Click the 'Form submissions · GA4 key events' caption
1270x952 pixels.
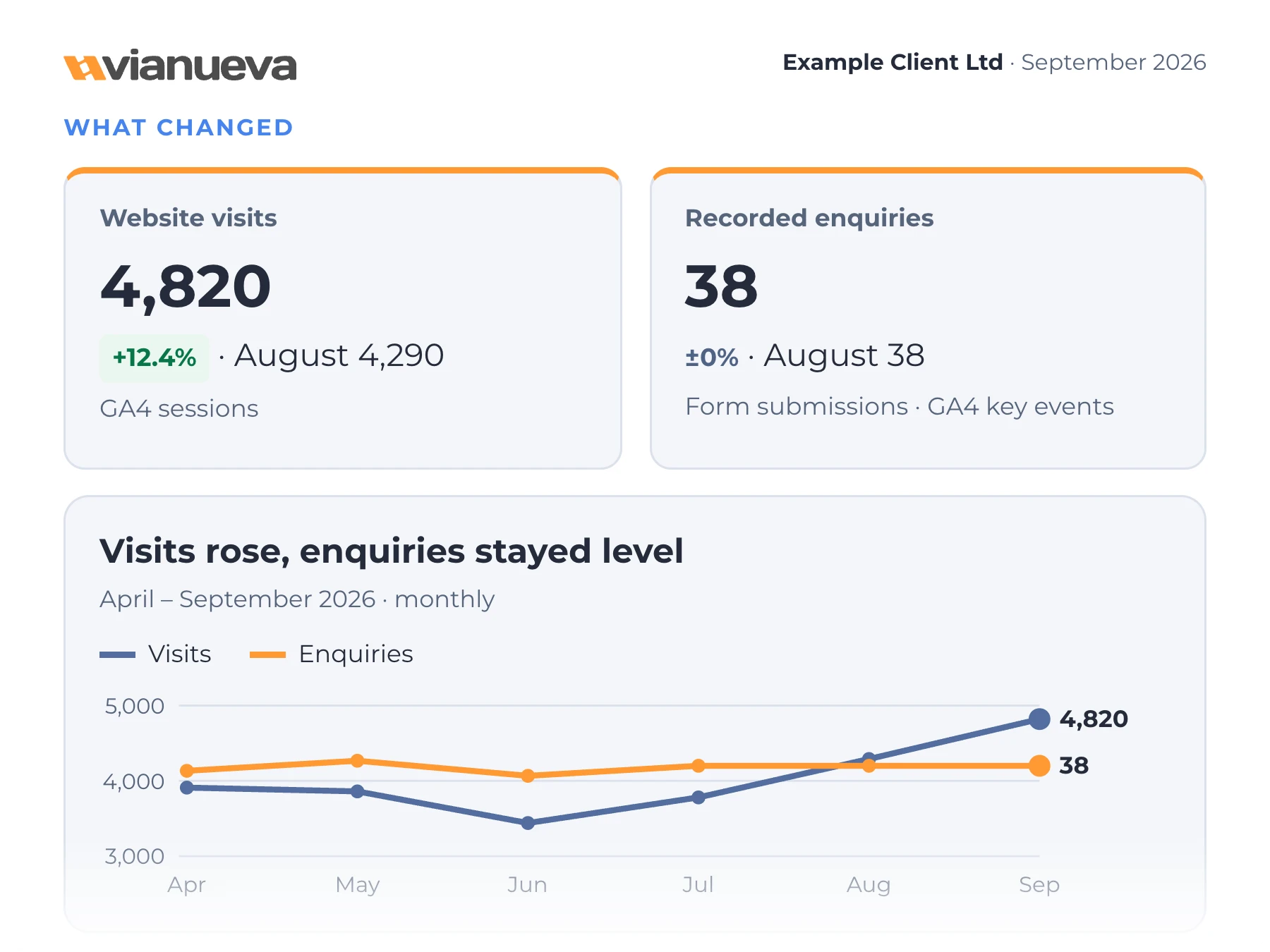(x=900, y=407)
